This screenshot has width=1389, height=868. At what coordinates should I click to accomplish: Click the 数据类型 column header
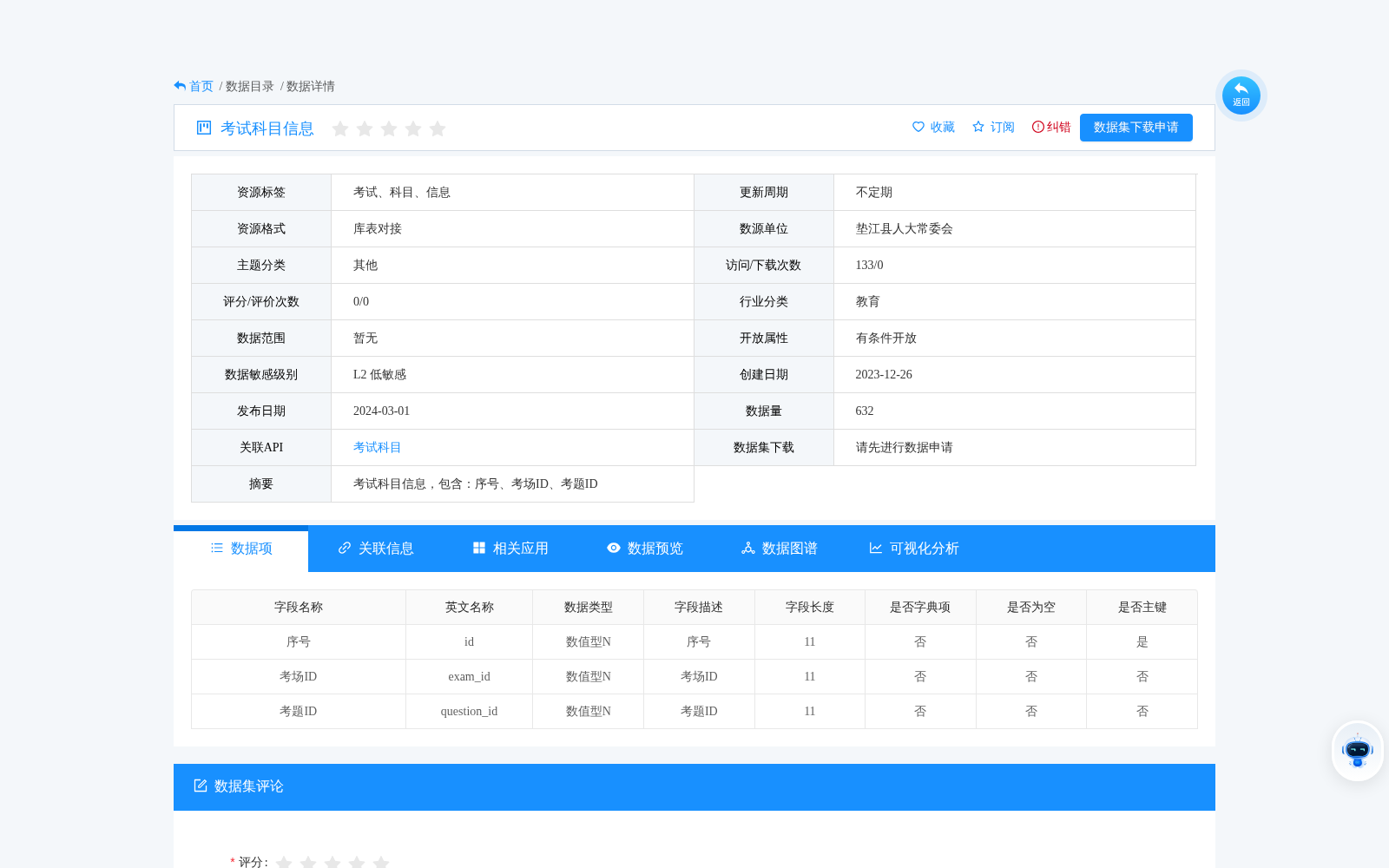click(x=589, y=608)
